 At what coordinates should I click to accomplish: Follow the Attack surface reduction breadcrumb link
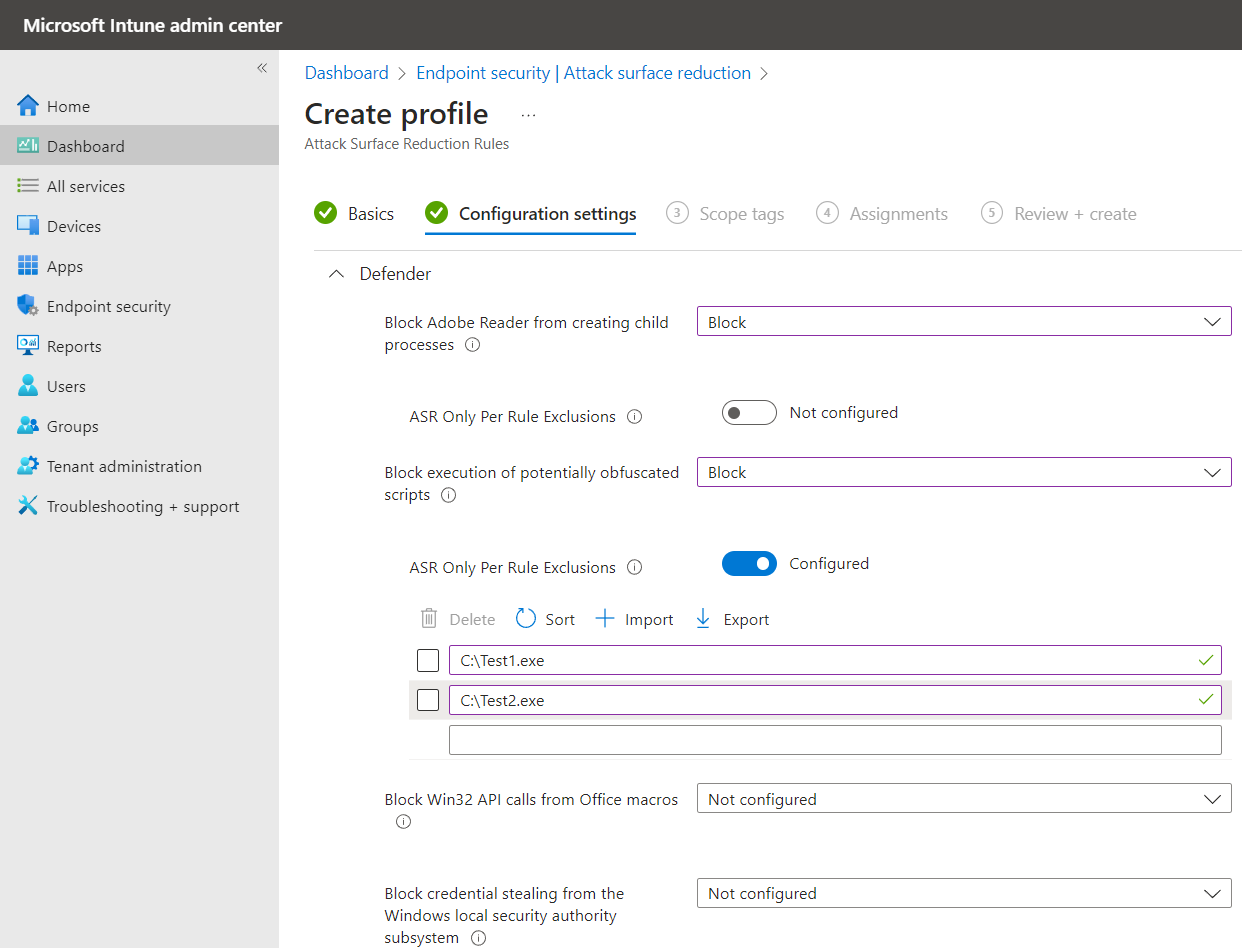pos(657,73)
